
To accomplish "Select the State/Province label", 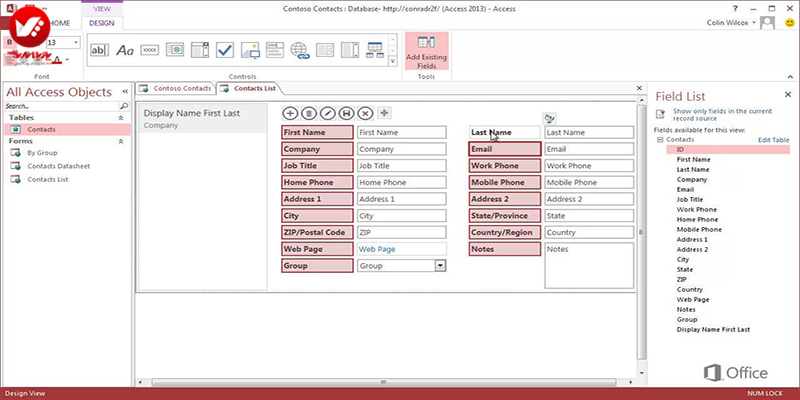I will (505, 216).
